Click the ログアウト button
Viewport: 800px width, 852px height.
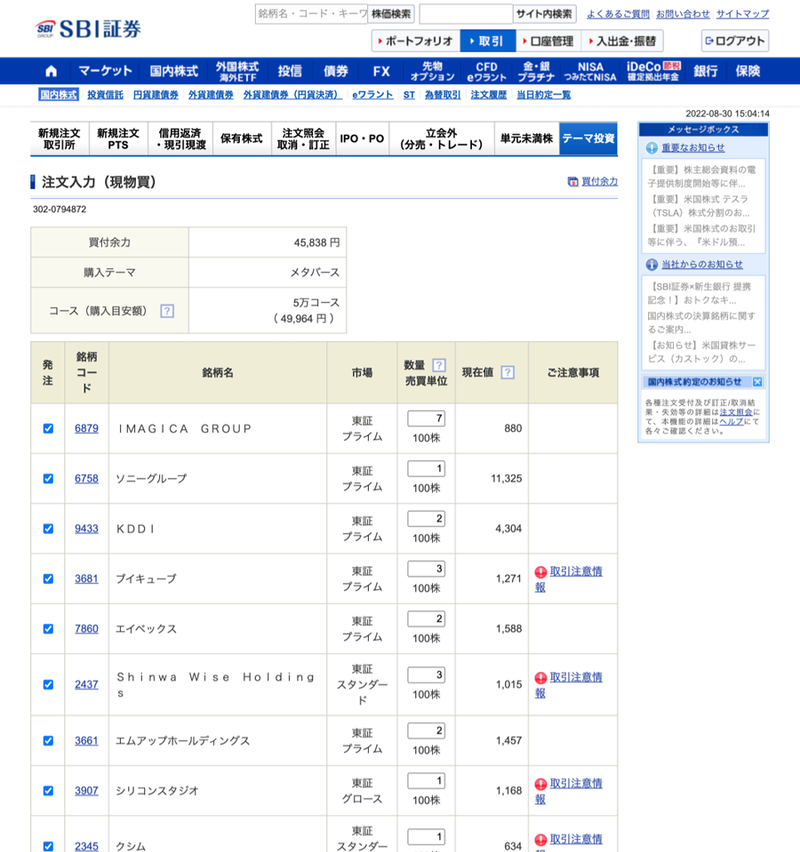[735, 41]
